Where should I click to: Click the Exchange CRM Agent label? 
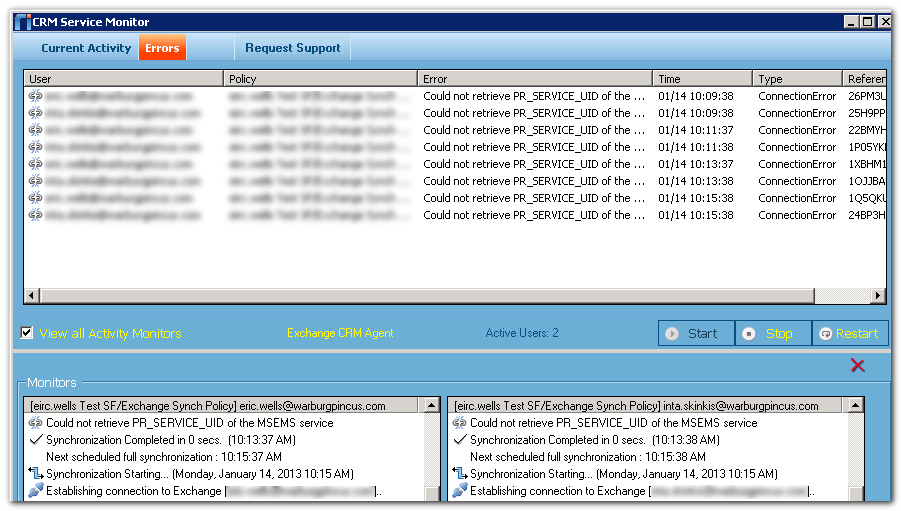(340, 333)
